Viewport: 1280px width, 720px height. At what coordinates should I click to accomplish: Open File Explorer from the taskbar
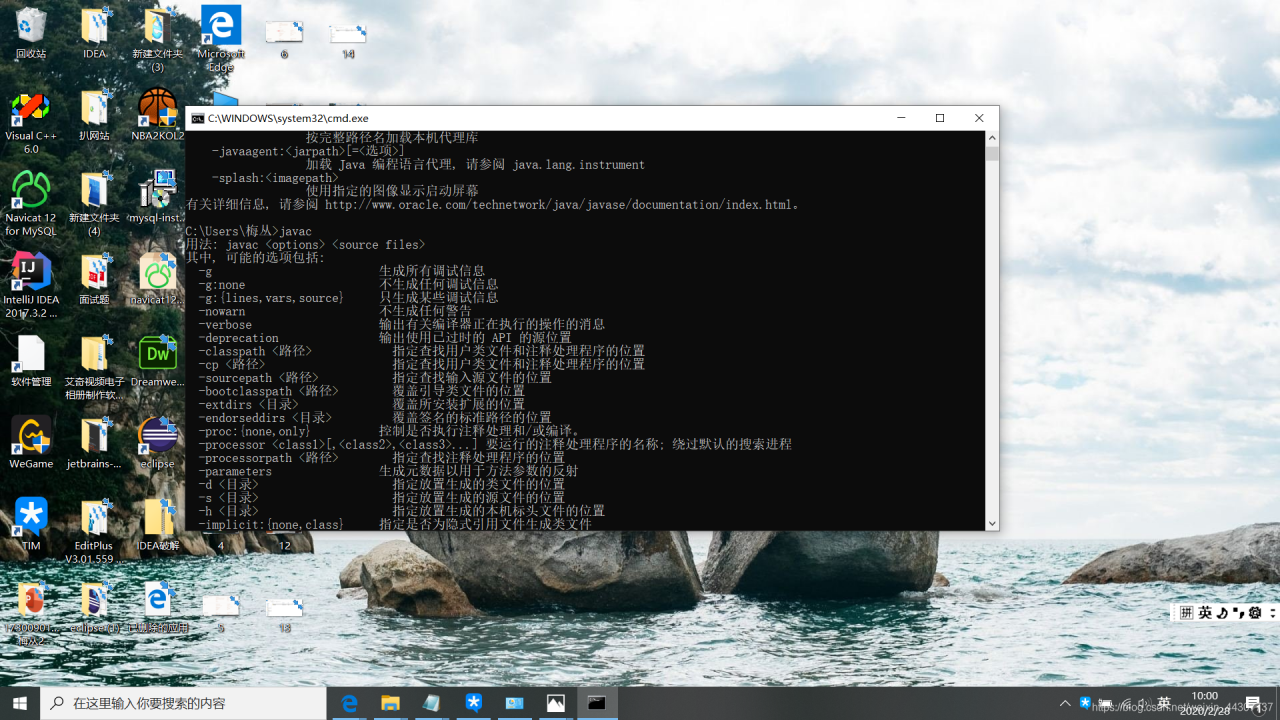point(390,703)
